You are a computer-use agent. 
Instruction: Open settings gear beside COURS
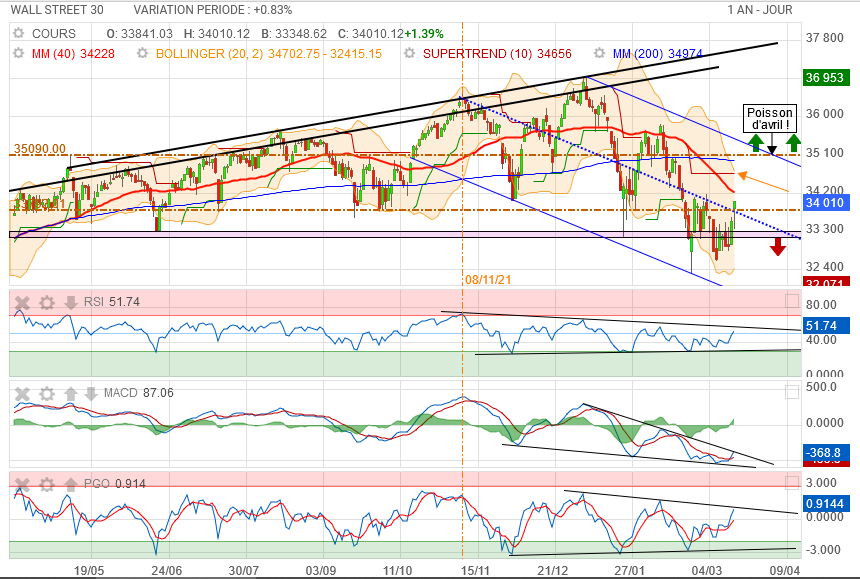click(19, 33)
